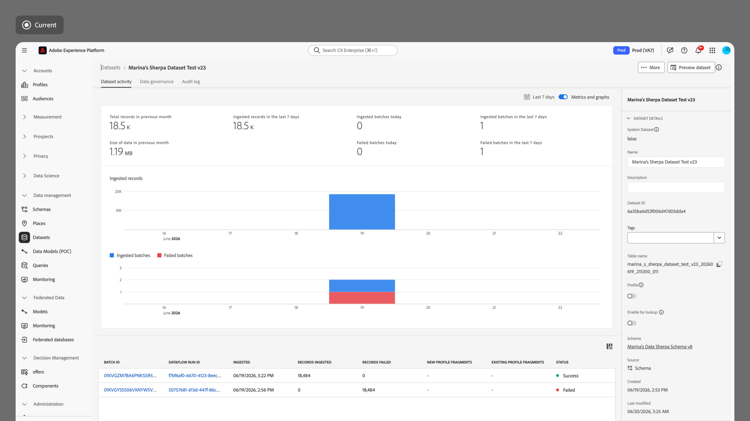The height and width of the screenshot is (421, 750).
Task: Click System Dataset info icon
Action: (x=657, y=129)
